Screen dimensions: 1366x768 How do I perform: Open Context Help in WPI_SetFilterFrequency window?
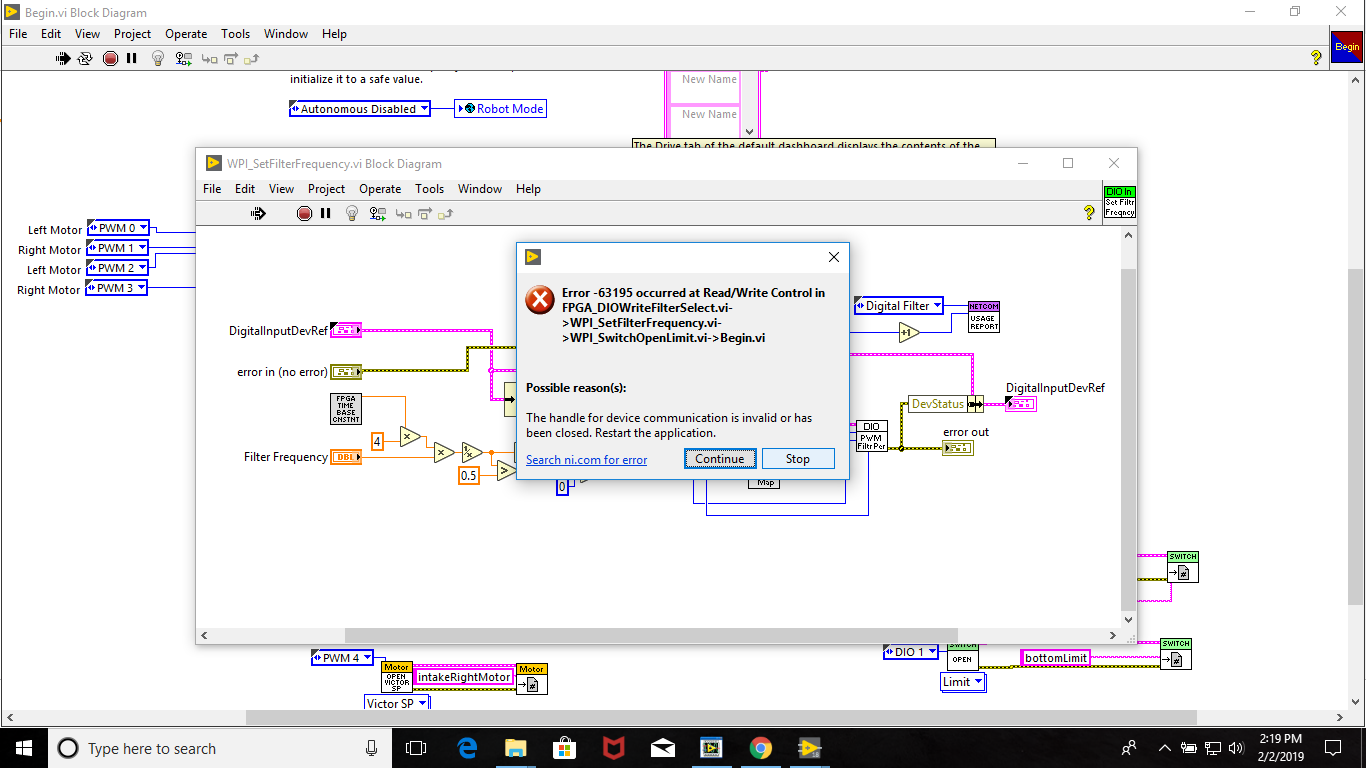point(1090,213)
